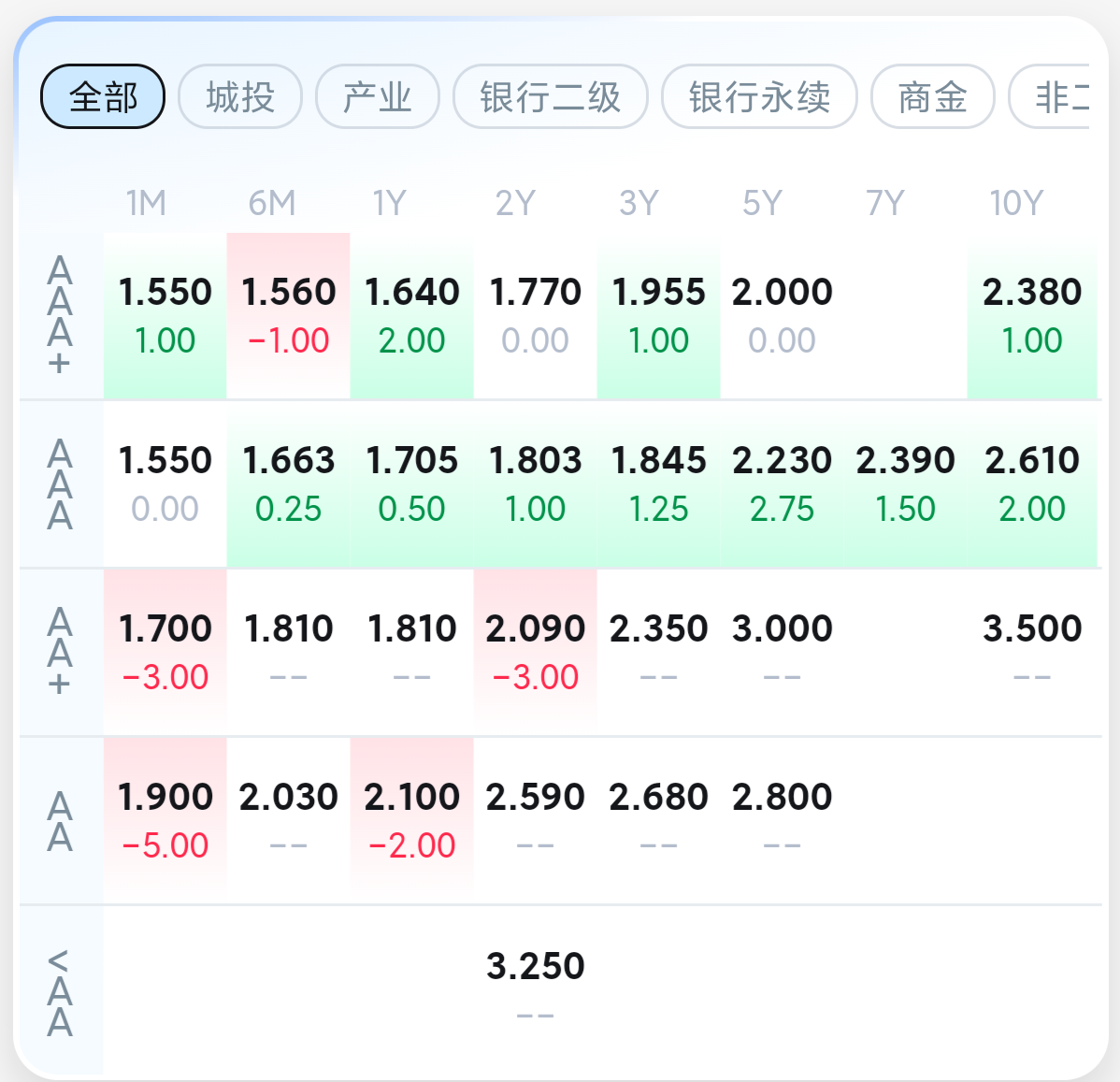Select the AAA+ rating row label
Screen dimensions: 1120x1082
[60, 316]
